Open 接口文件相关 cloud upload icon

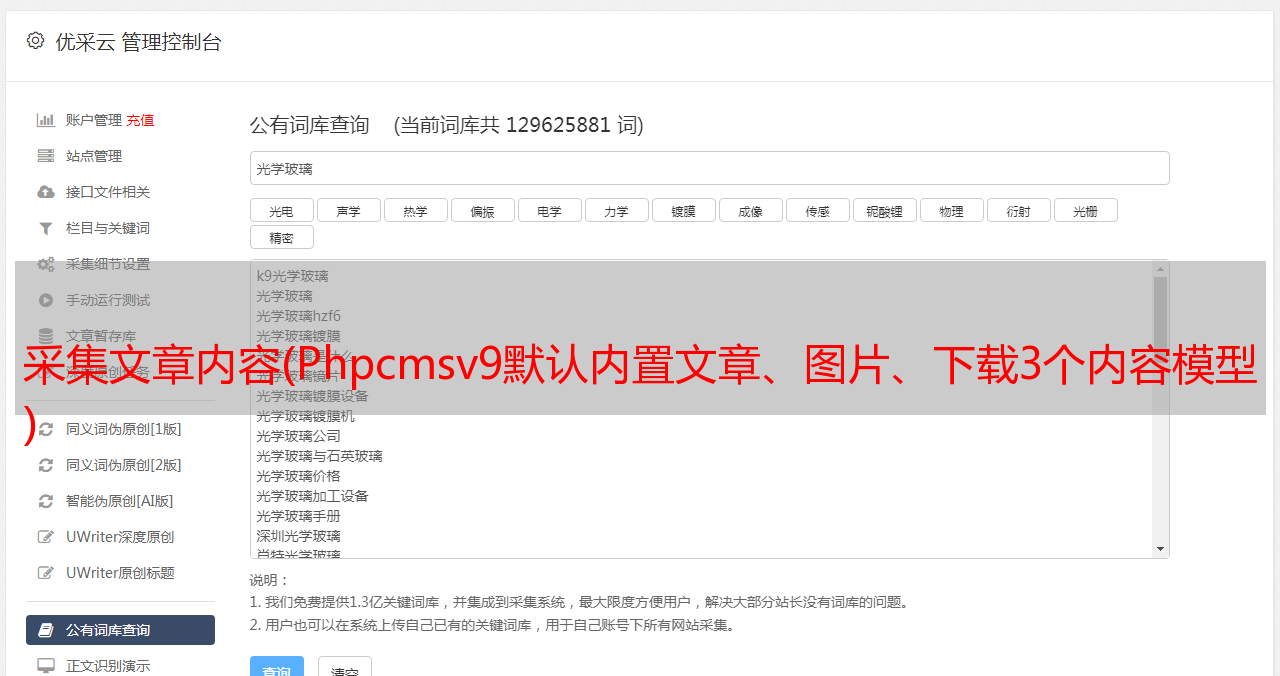point(46,192)
